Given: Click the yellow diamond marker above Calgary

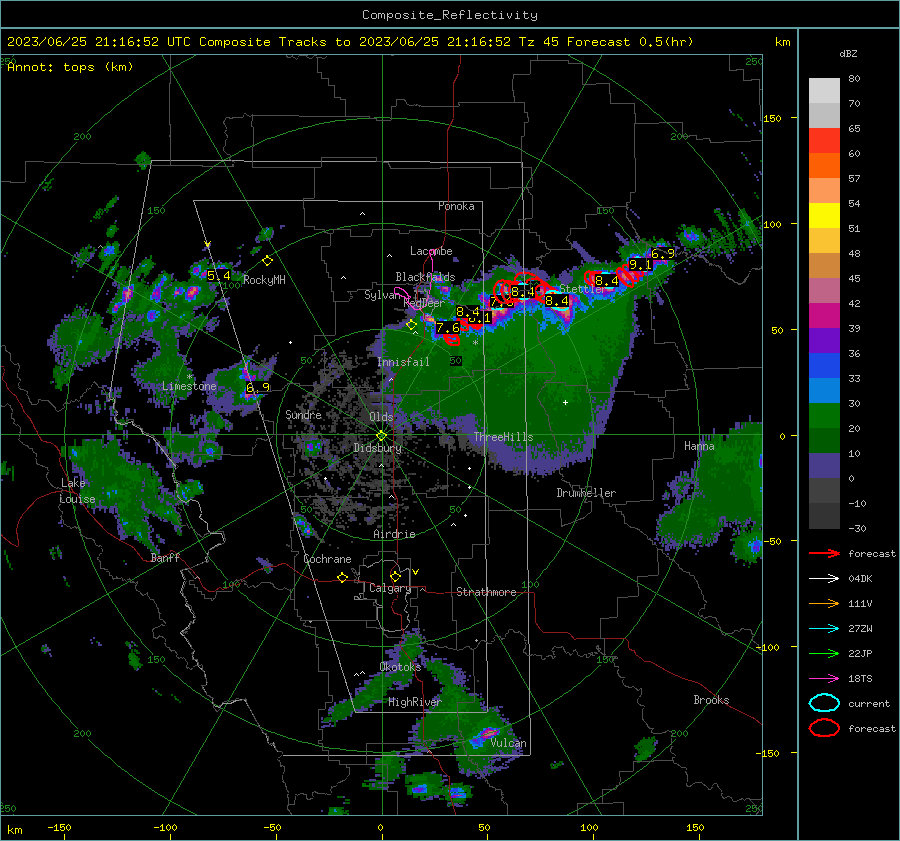Looking at the screenshot, I should pyautogui.click(x=395, y=576).
